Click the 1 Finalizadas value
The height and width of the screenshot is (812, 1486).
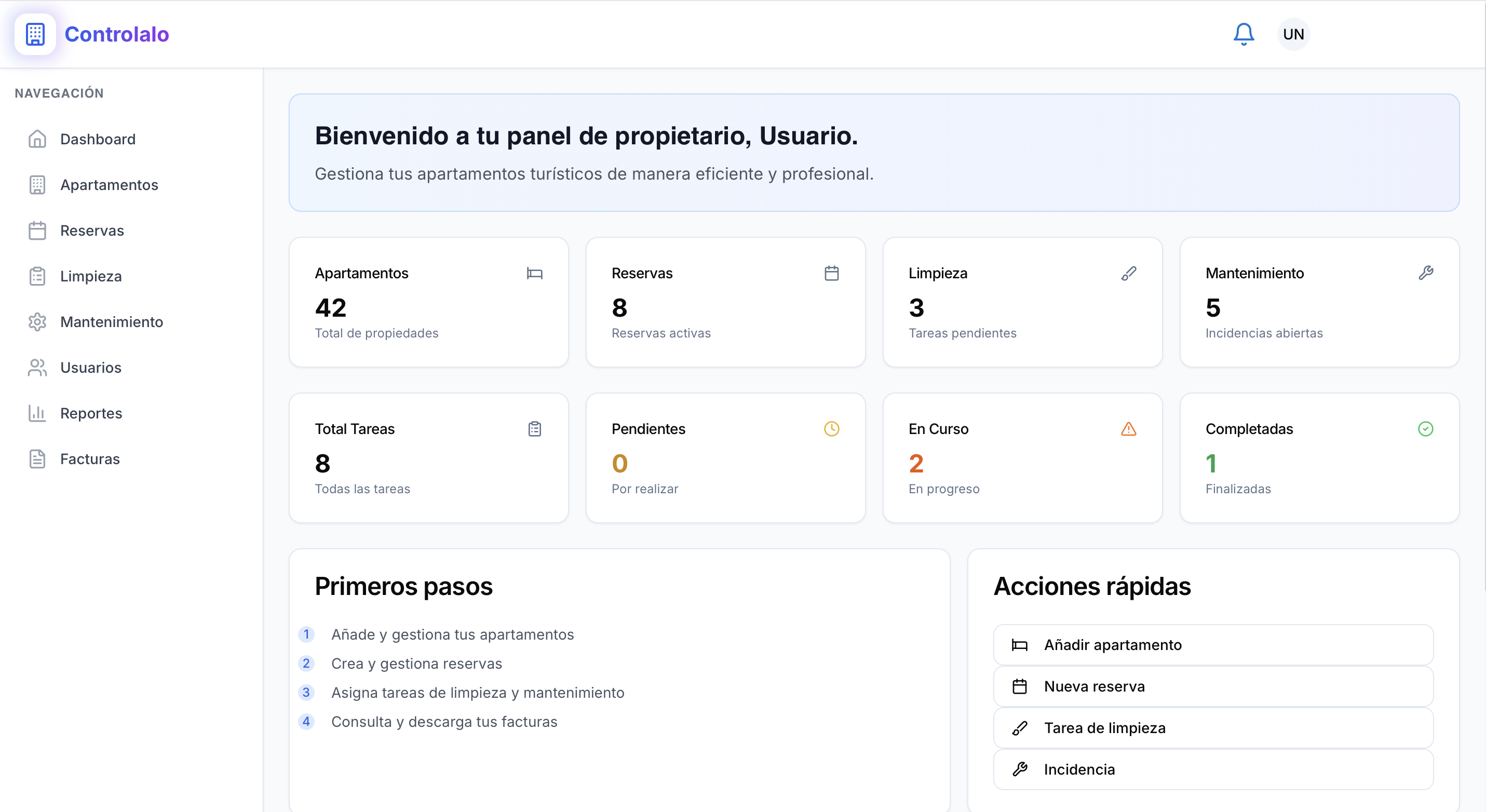pos(1211,463)
